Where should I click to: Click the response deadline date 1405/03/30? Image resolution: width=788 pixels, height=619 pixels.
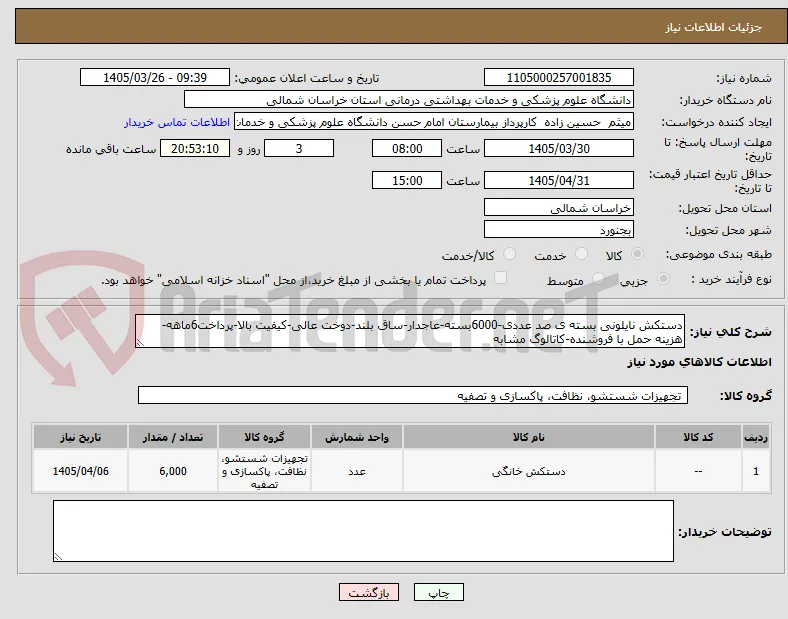click(x=558, y=149)
